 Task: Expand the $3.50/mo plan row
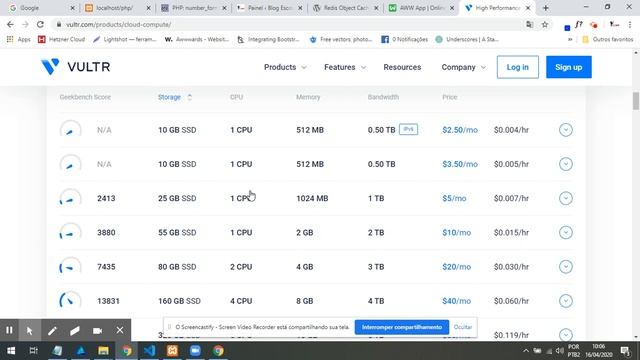(x=566, y=164)
